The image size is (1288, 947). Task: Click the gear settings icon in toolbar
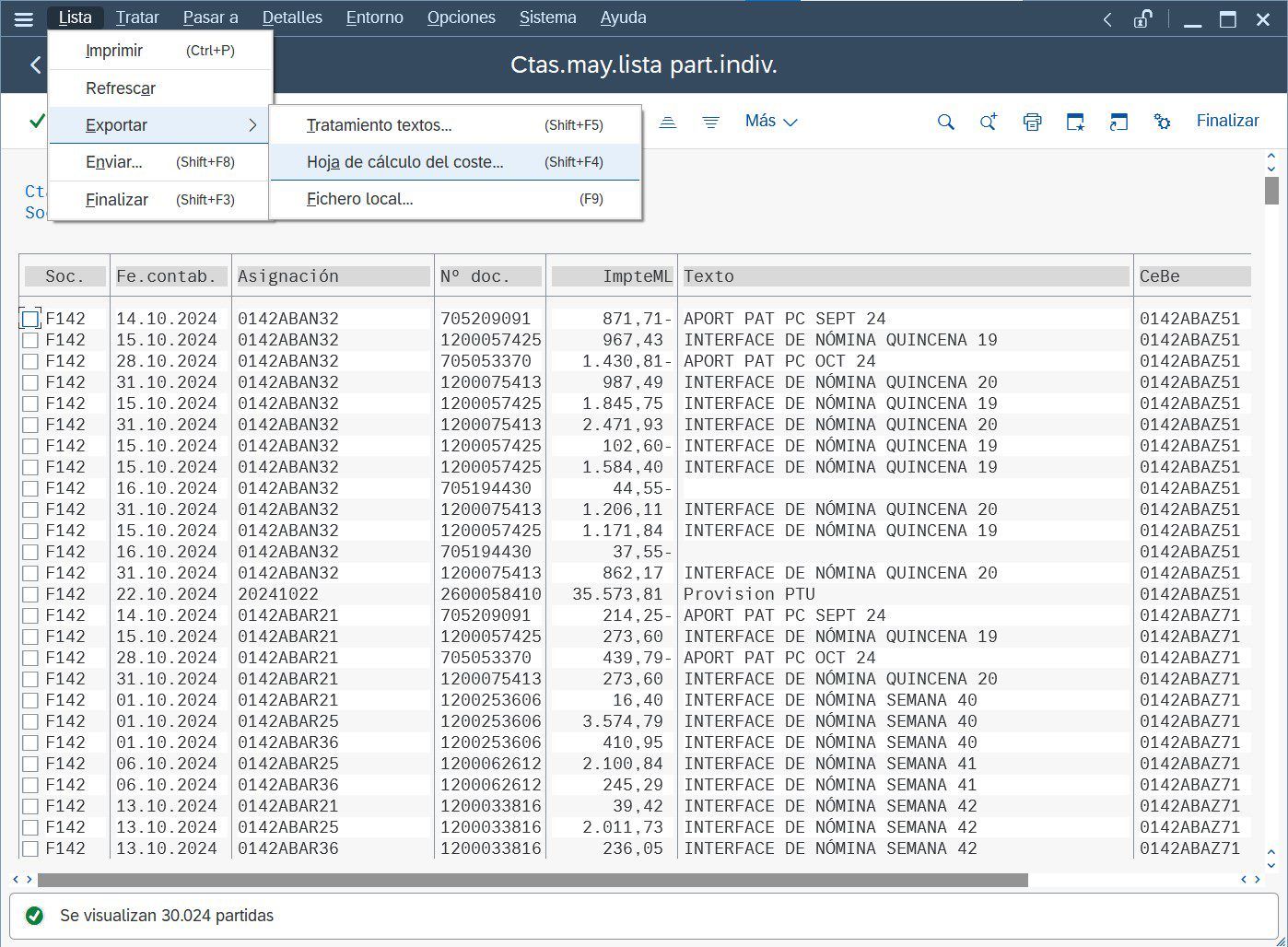[x=1162, y=122]
